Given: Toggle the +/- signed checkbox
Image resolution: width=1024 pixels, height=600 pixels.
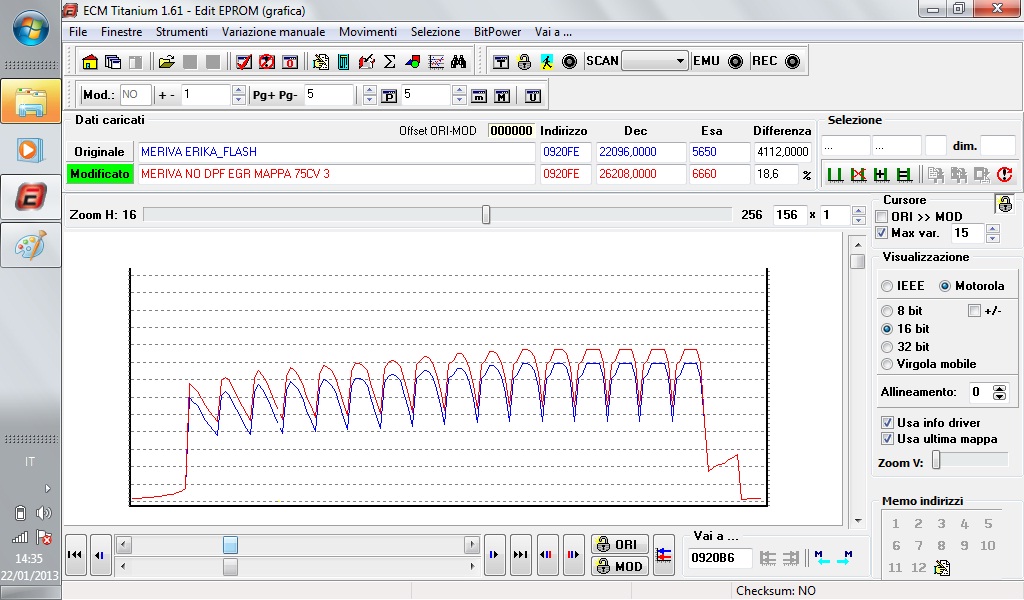Looking at the screenshot, I should point(974,311).
